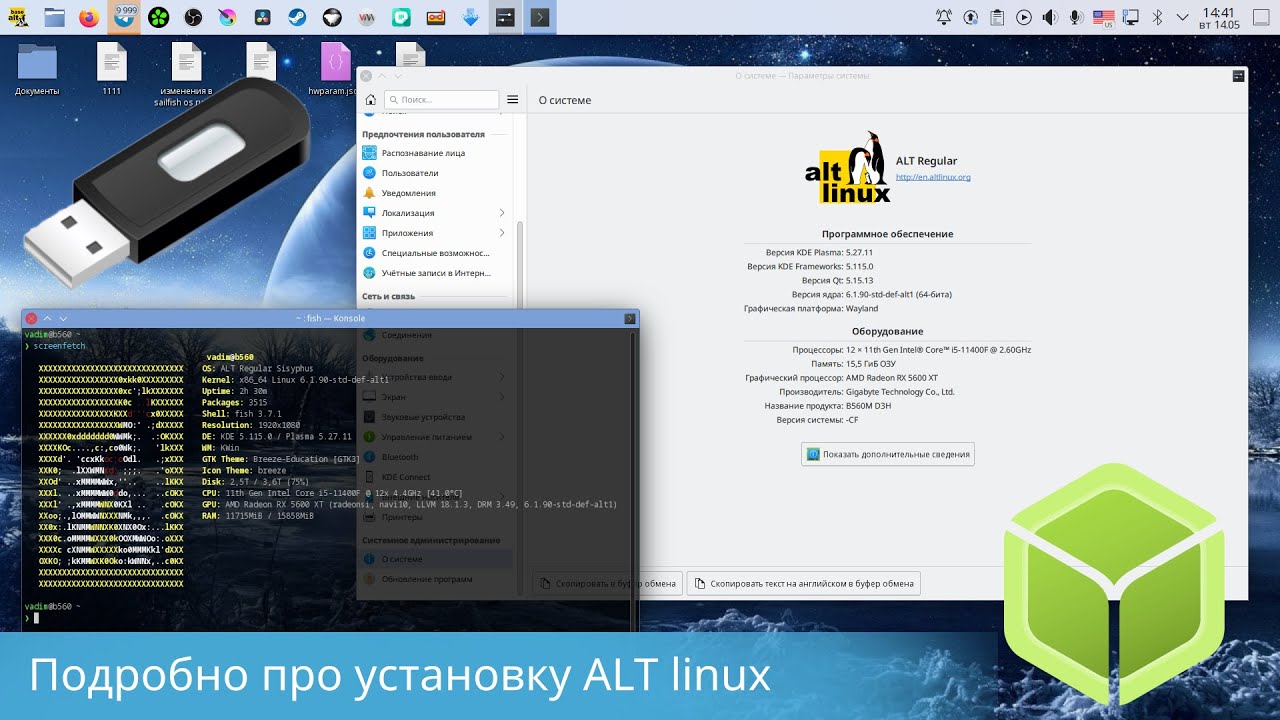Click the screenfetch command in Konsole

coord(59,345)
